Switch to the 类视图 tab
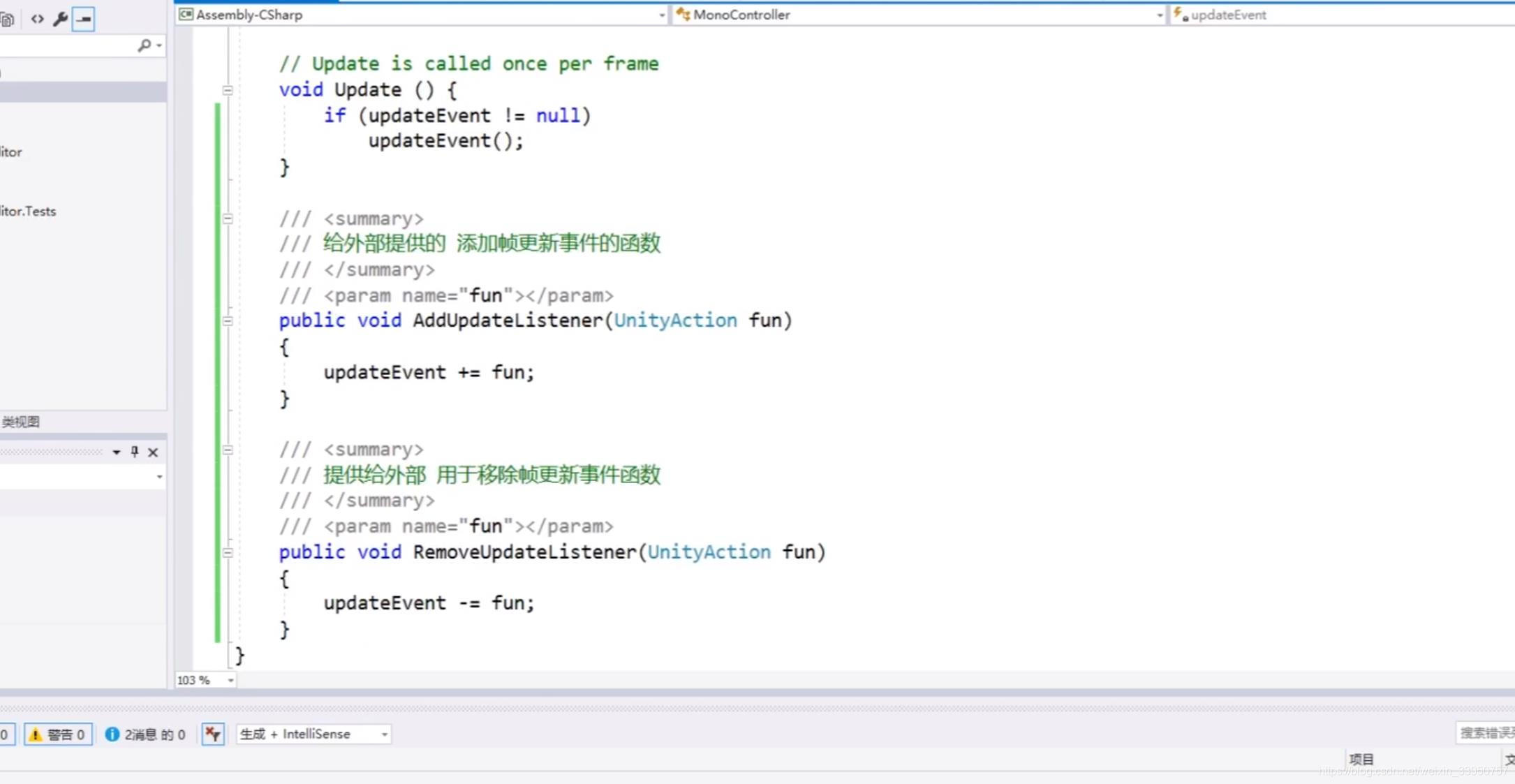The image size is (1515, 784). (x=21, y=422)
